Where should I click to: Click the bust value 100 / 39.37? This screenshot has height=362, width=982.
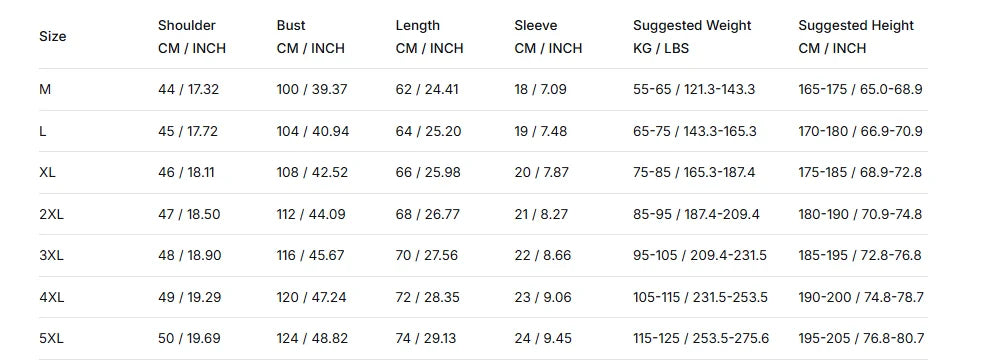312,90
